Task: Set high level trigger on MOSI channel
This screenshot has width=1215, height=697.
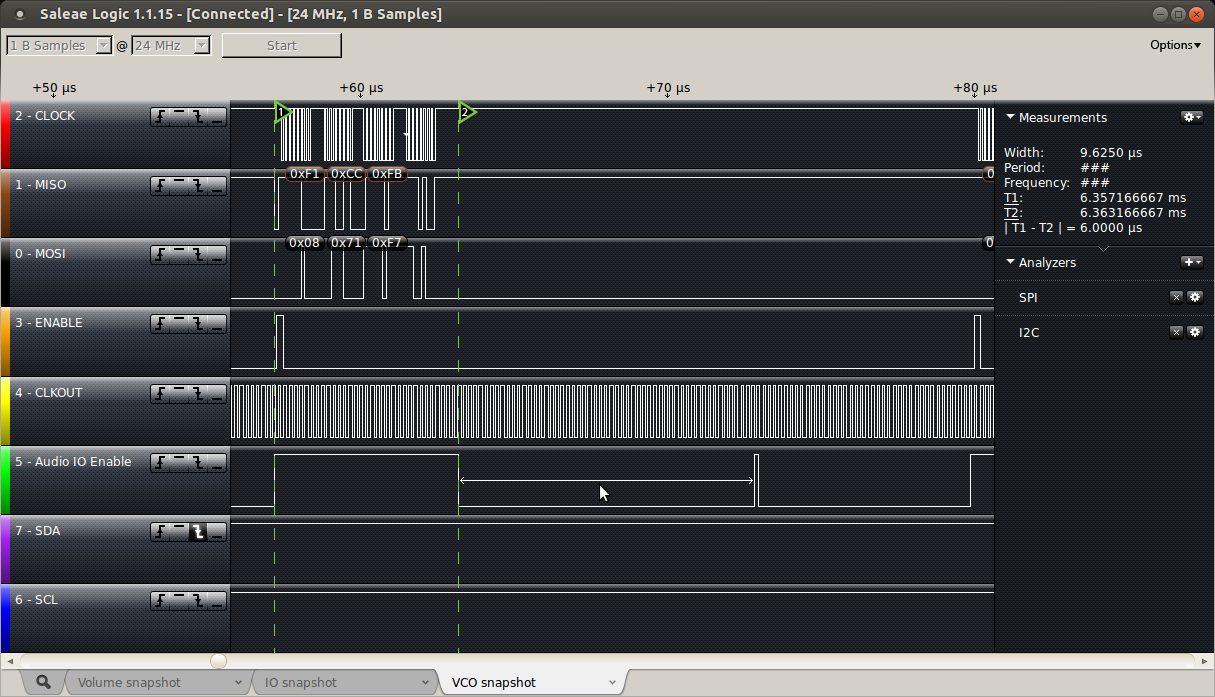Action: click(180, 255)
